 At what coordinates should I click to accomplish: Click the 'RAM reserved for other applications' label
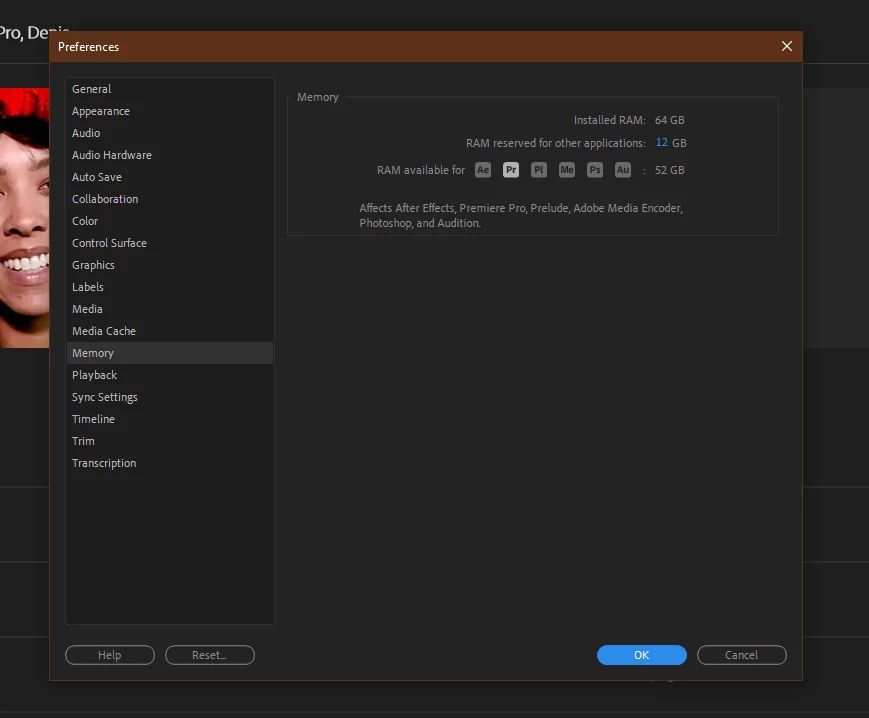pos(555,143)
